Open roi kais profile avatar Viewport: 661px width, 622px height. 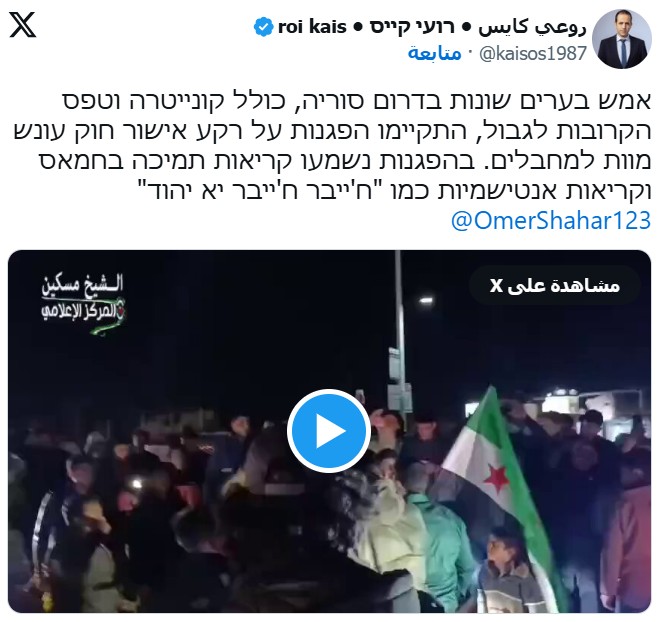pyautogui.click(x=622, y=39)
